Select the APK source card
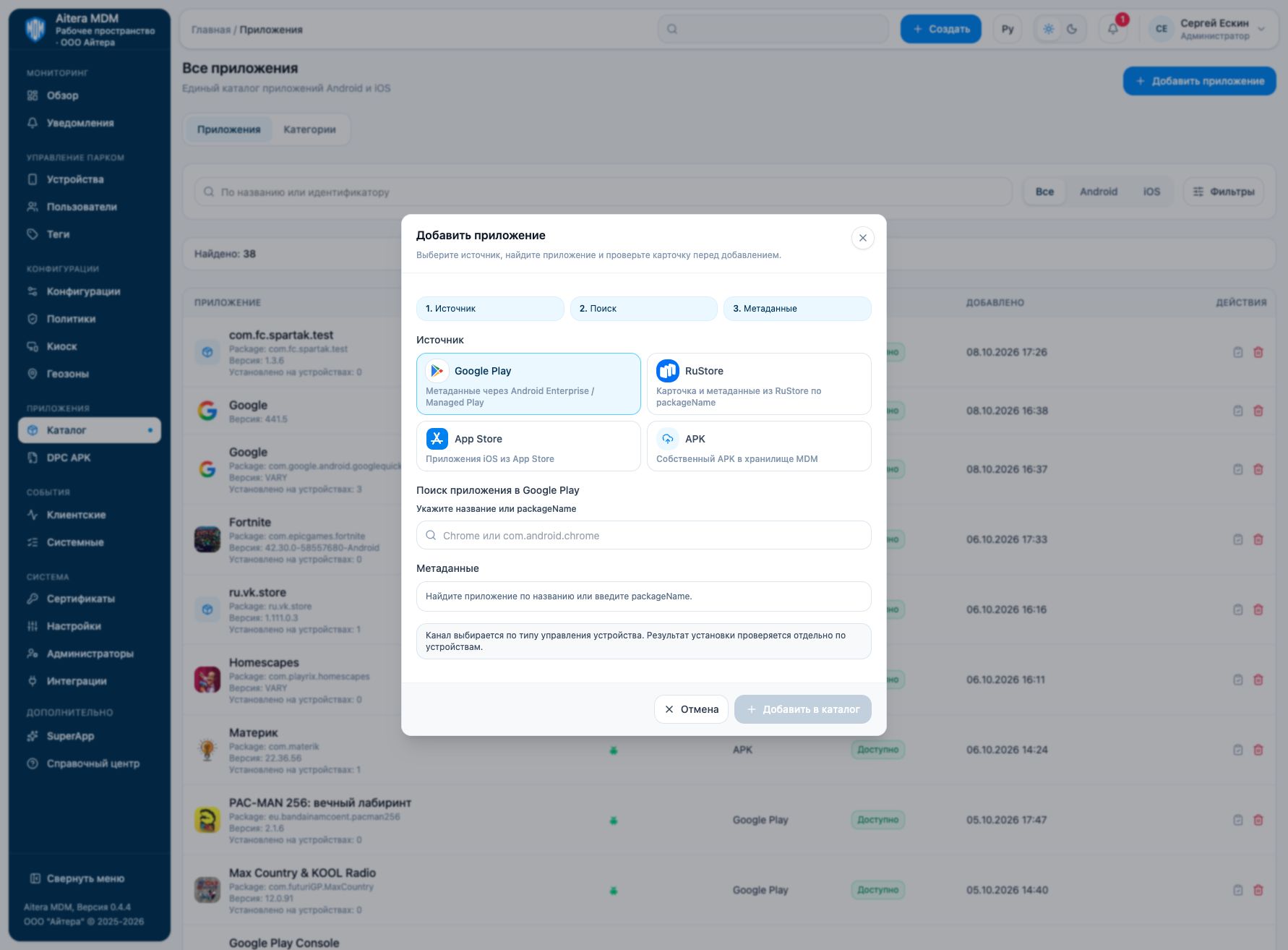The image size is (1288, 950). pyautogui.click(x=759, y=446)
